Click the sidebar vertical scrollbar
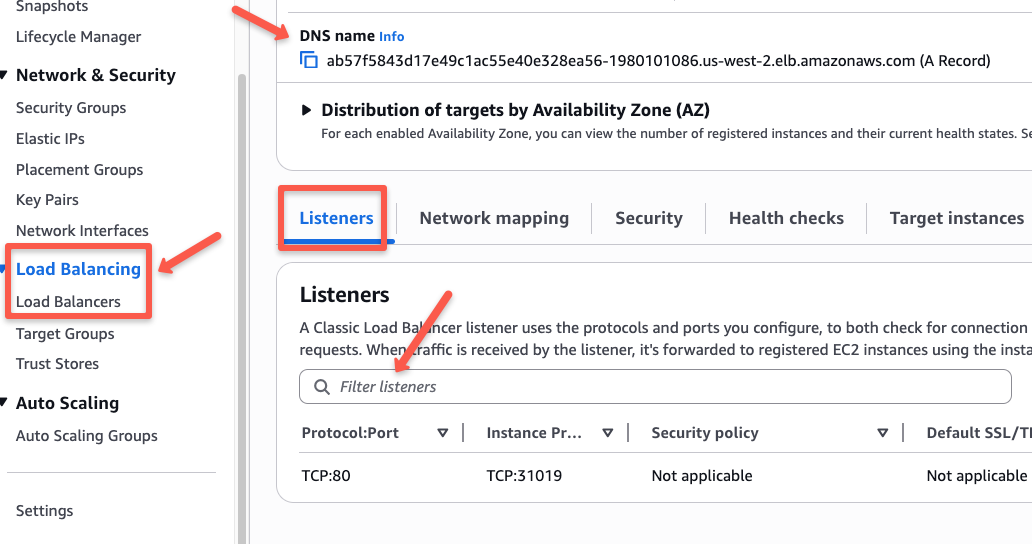 pos(242,309)
